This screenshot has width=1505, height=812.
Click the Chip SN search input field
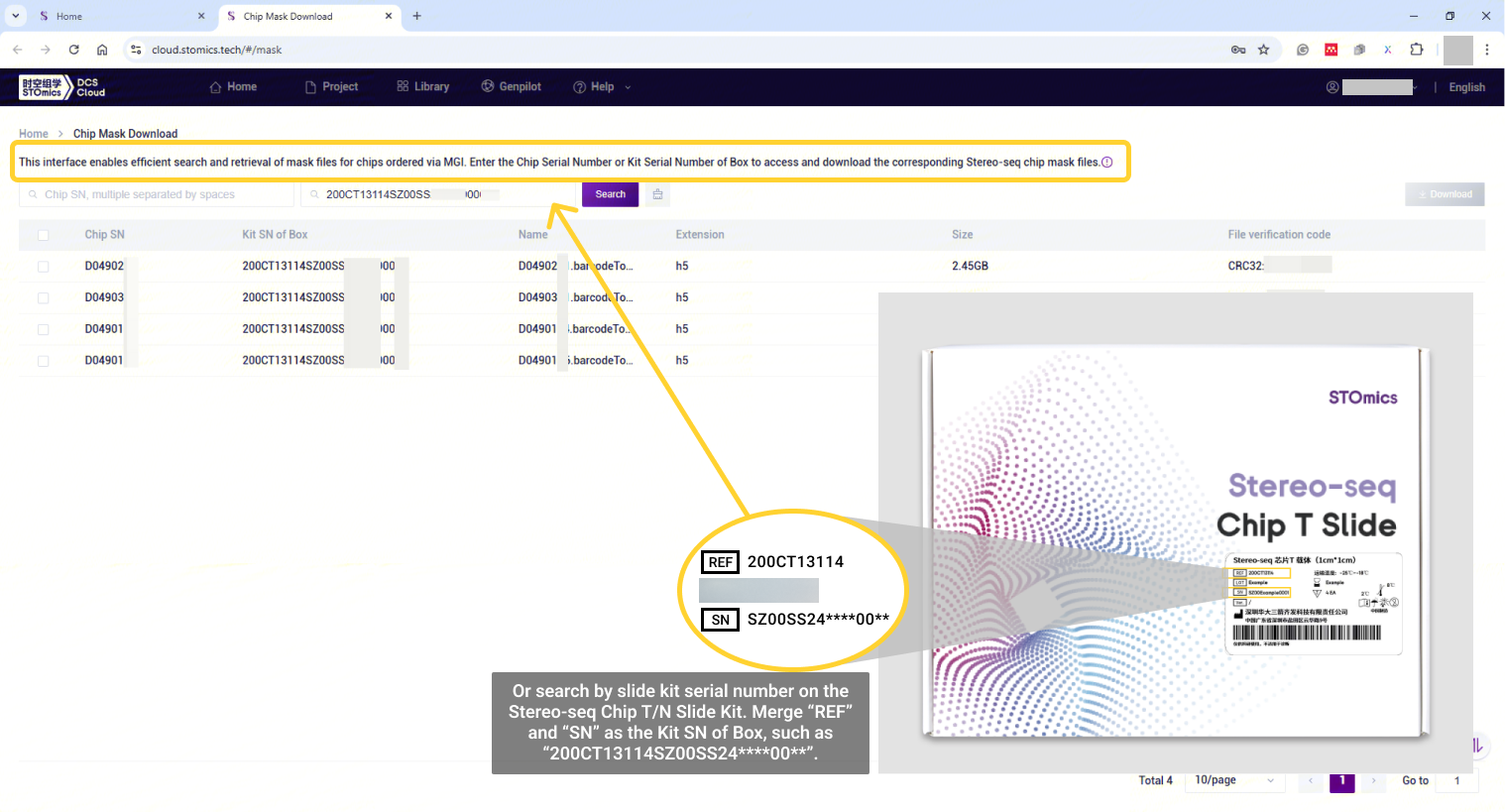[159, 194]
